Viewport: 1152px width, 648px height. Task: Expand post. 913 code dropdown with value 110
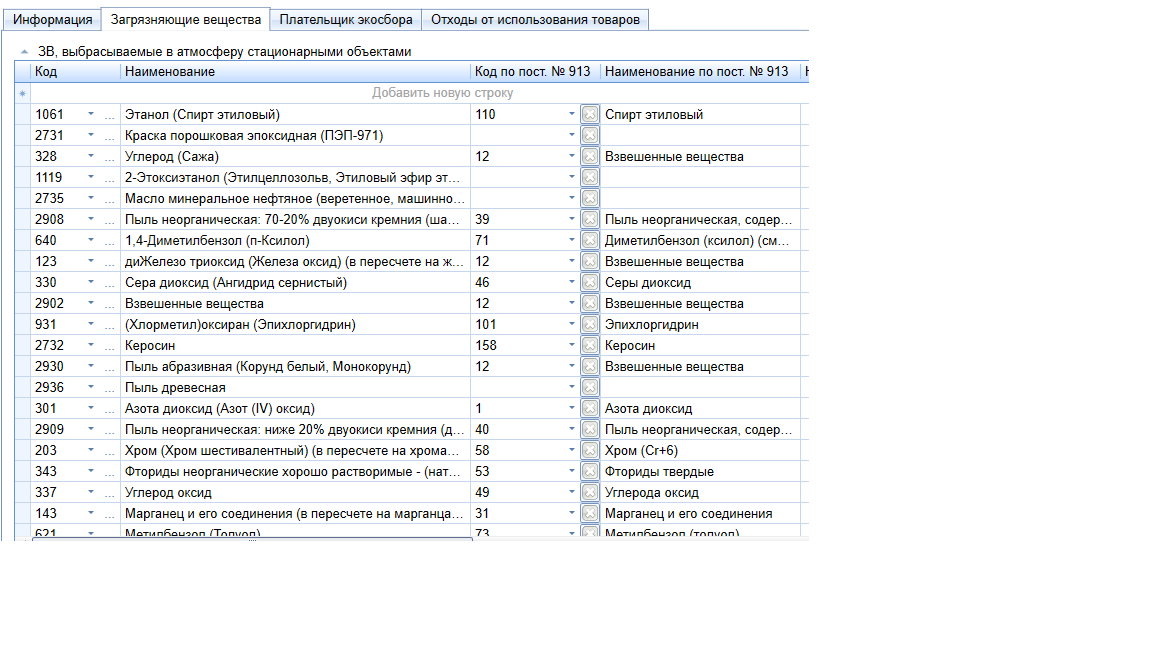click(x=572, y=114)
